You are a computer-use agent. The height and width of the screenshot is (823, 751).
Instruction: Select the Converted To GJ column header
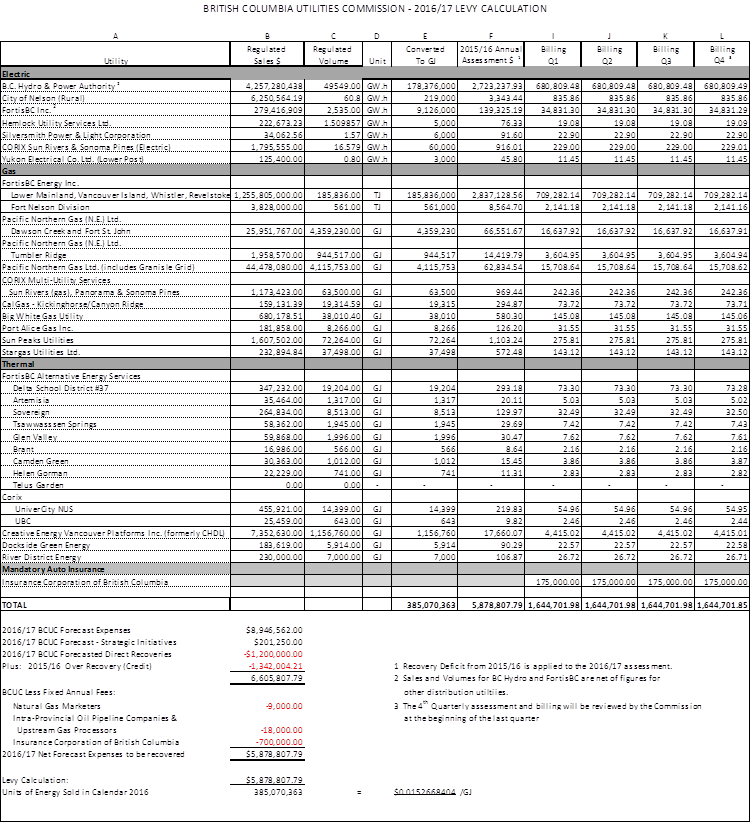[425, 55]
